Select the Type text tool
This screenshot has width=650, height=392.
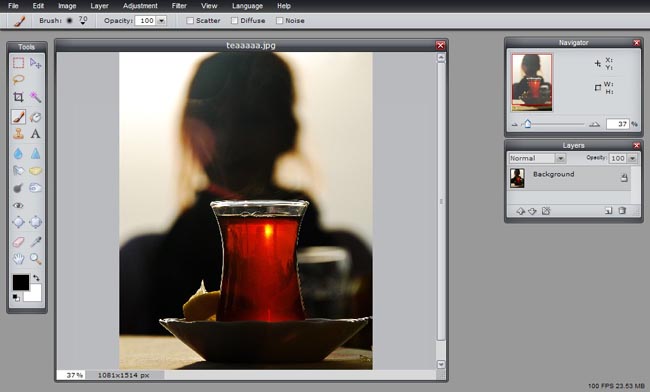(x=36, y=134)
